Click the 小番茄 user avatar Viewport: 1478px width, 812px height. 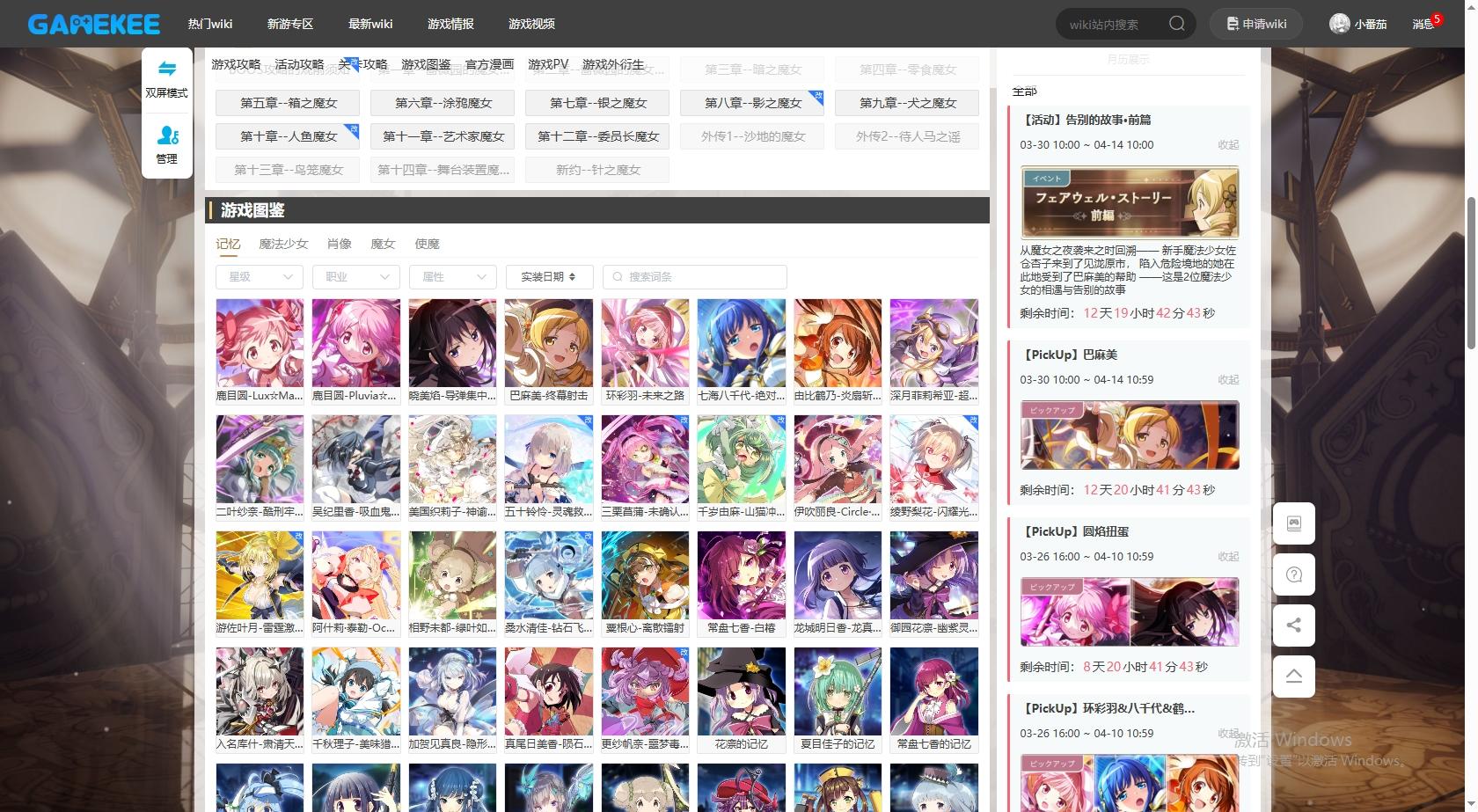(1339, 24)
